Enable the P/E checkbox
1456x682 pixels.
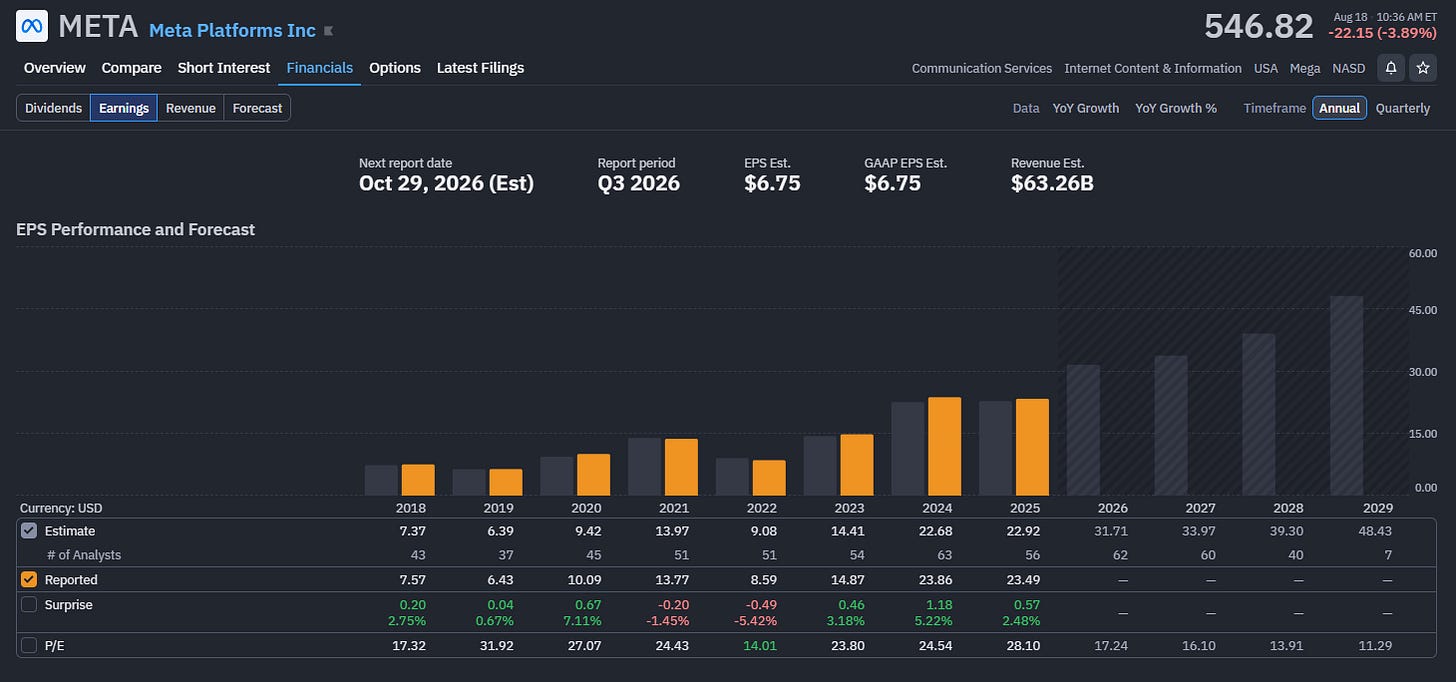click(29, 646)
